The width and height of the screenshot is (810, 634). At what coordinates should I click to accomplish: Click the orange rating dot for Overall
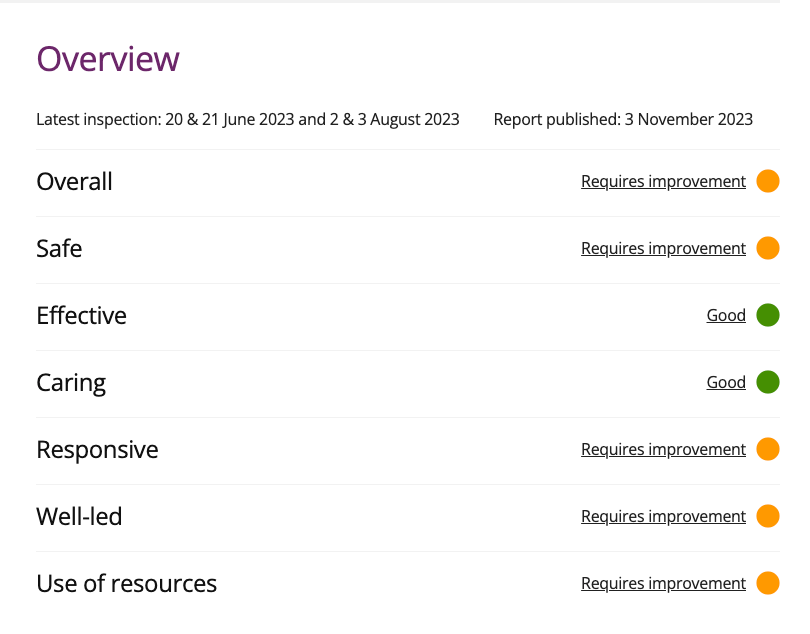(767, 181)
